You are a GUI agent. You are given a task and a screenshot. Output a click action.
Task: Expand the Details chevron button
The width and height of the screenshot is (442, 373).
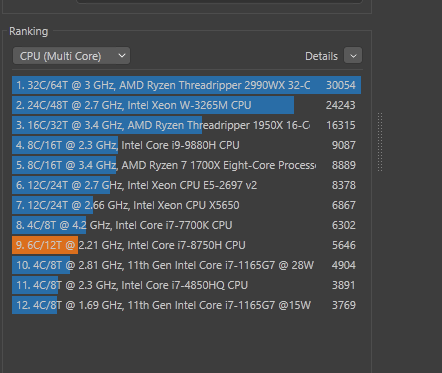tap(353, 56)
